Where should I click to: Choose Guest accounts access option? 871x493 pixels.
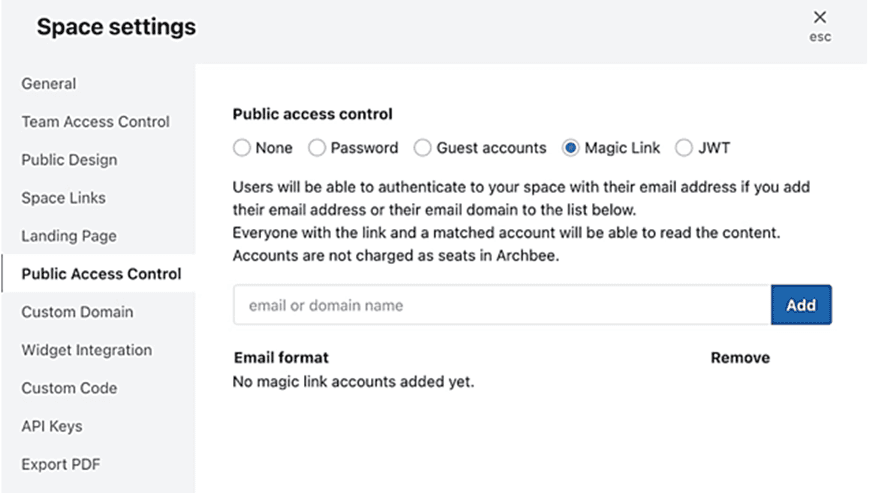tap(423, 148)
